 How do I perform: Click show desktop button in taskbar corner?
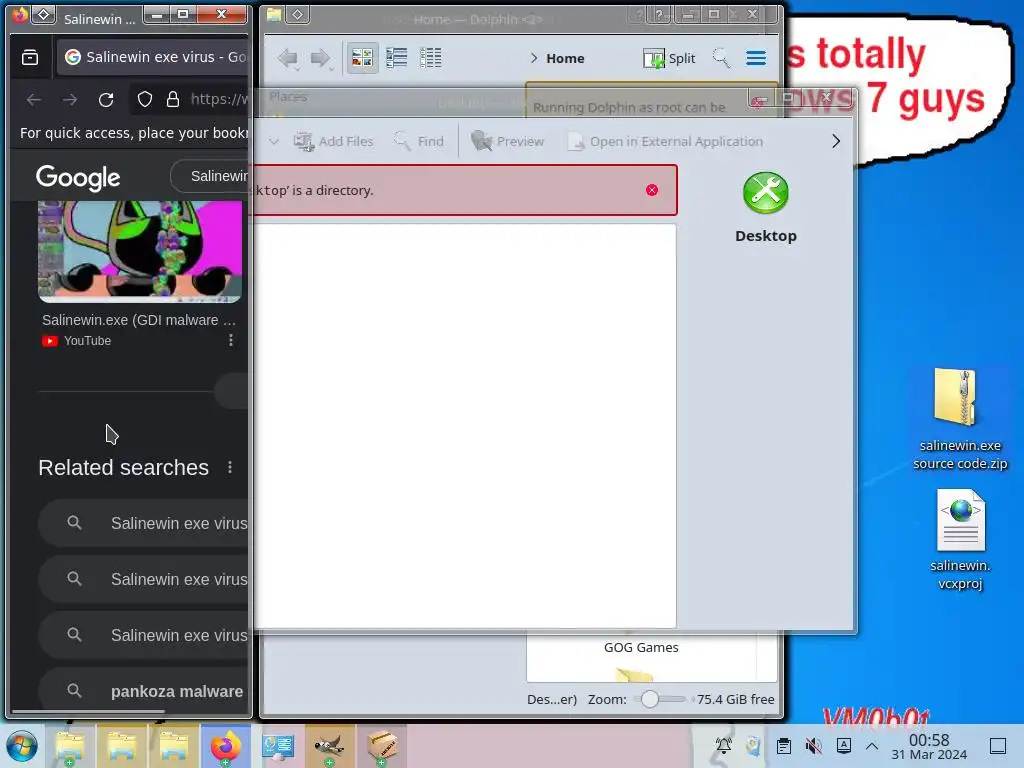(998, 746)
